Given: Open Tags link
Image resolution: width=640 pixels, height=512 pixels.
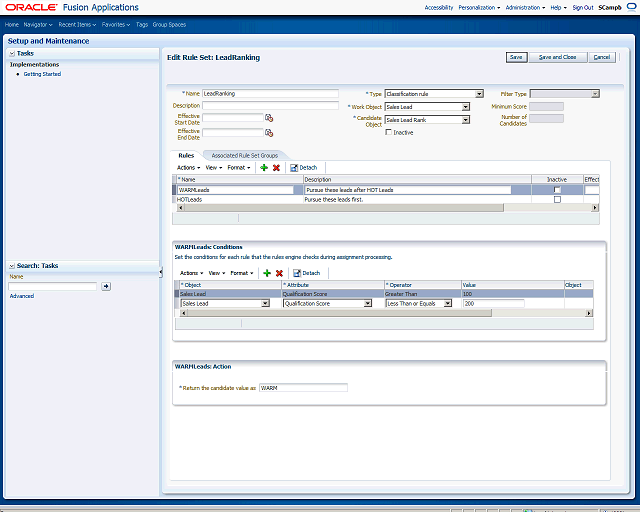Looking at the screenshot, I should pyautogui.click(x=142, y=25).
